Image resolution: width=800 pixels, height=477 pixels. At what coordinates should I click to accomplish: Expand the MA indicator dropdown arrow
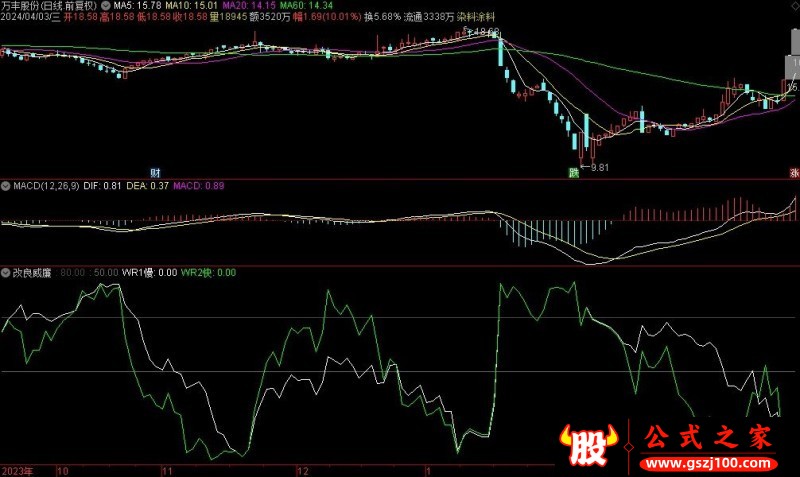tap(107, 6)
